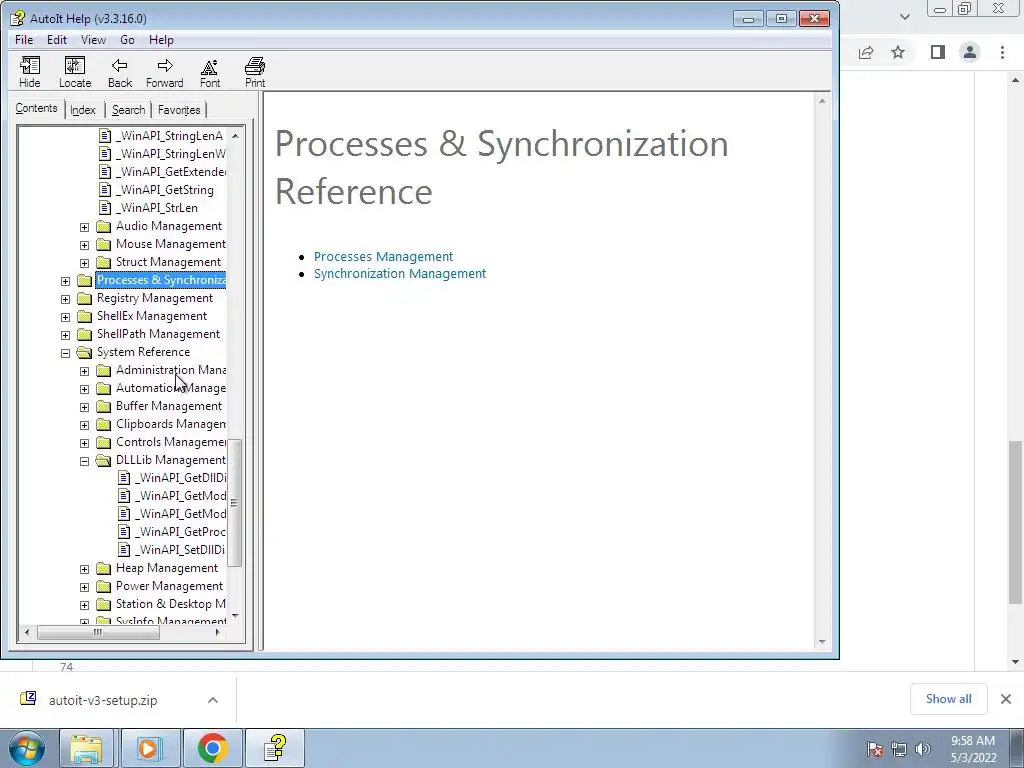Image resolution: width=1024 pixels, height=768 pixels.
Task: Click the Registry Management folder icon
Action: click(x=84, y=298)
